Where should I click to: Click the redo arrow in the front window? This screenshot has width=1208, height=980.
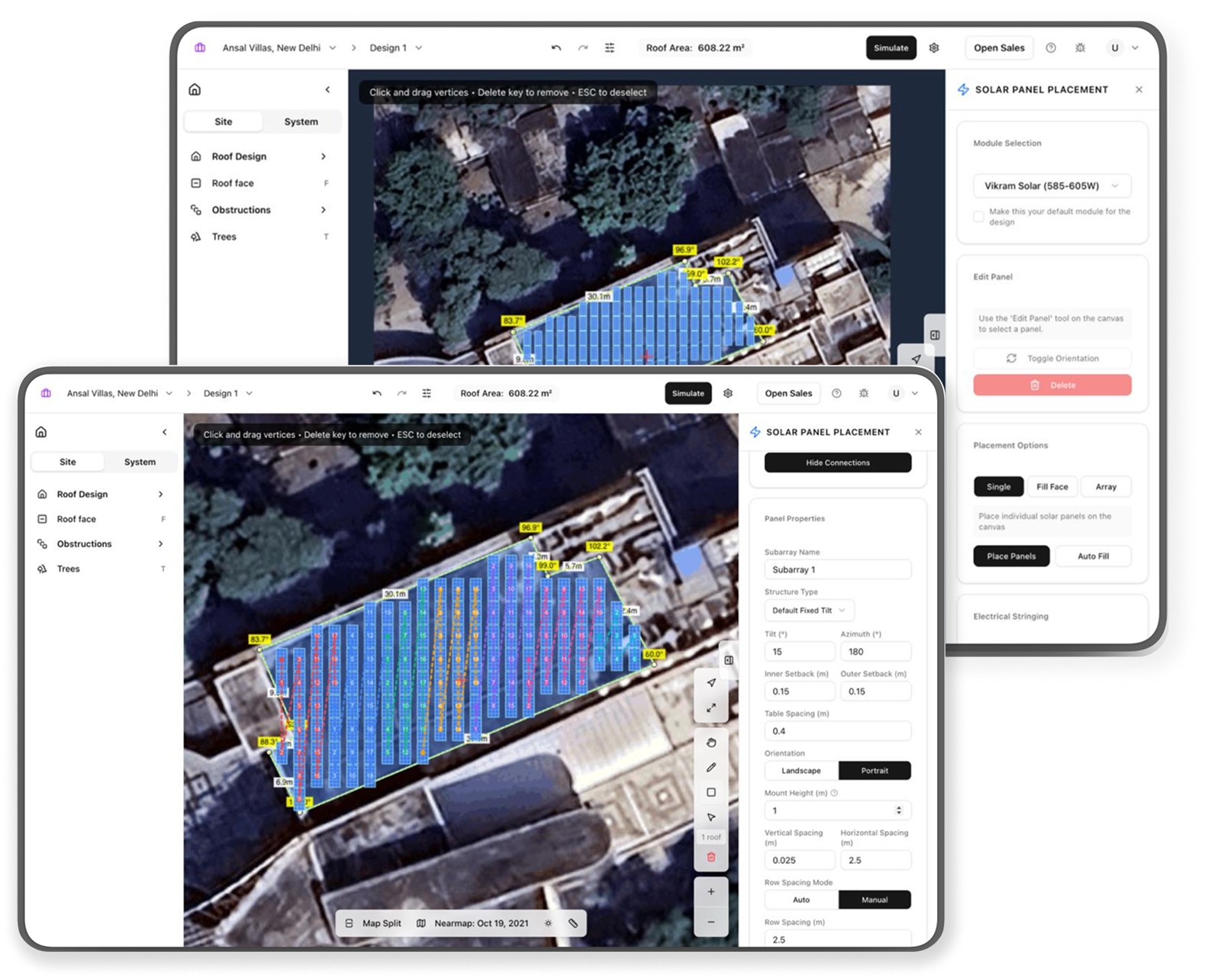pos(401,393)
